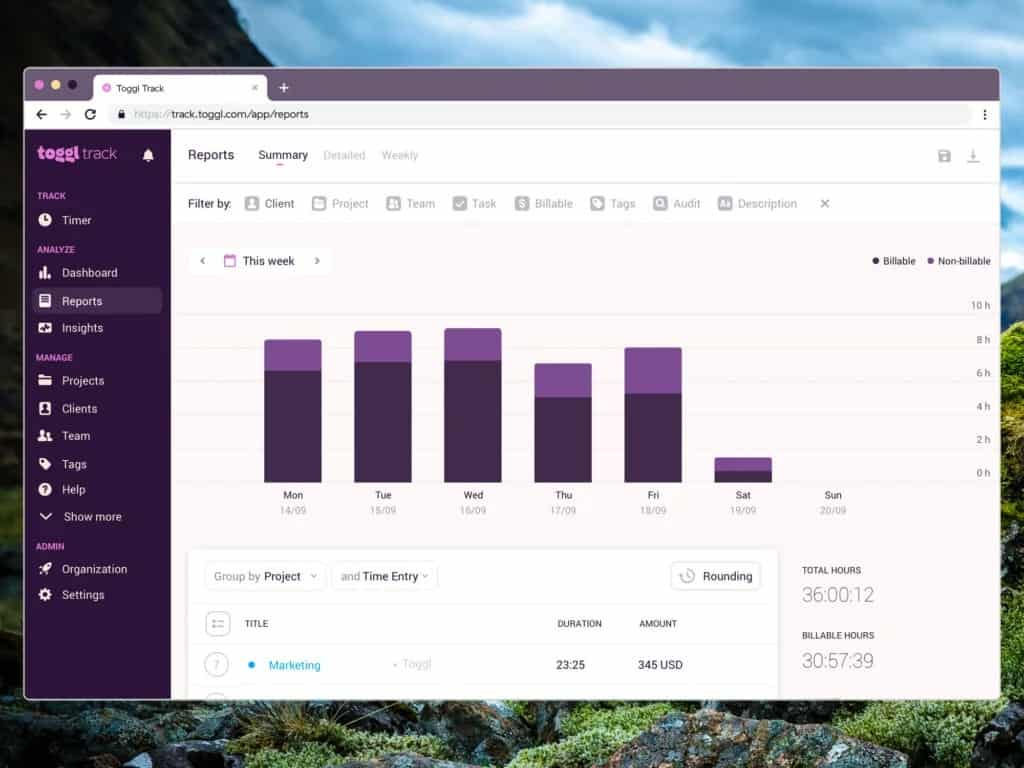The image size is (1024, 768).
Task: Open the Tags section in sidebar
Action: [73, 464]
